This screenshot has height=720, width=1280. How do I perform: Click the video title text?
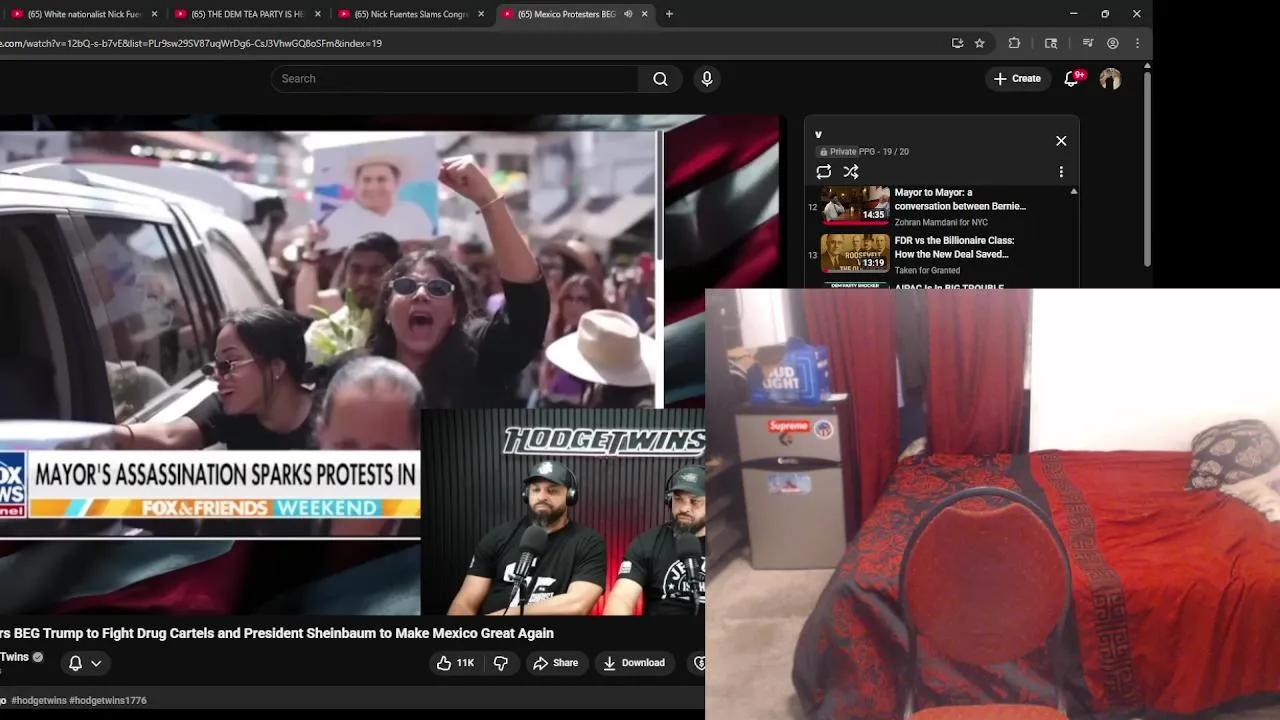coord(277,633)
